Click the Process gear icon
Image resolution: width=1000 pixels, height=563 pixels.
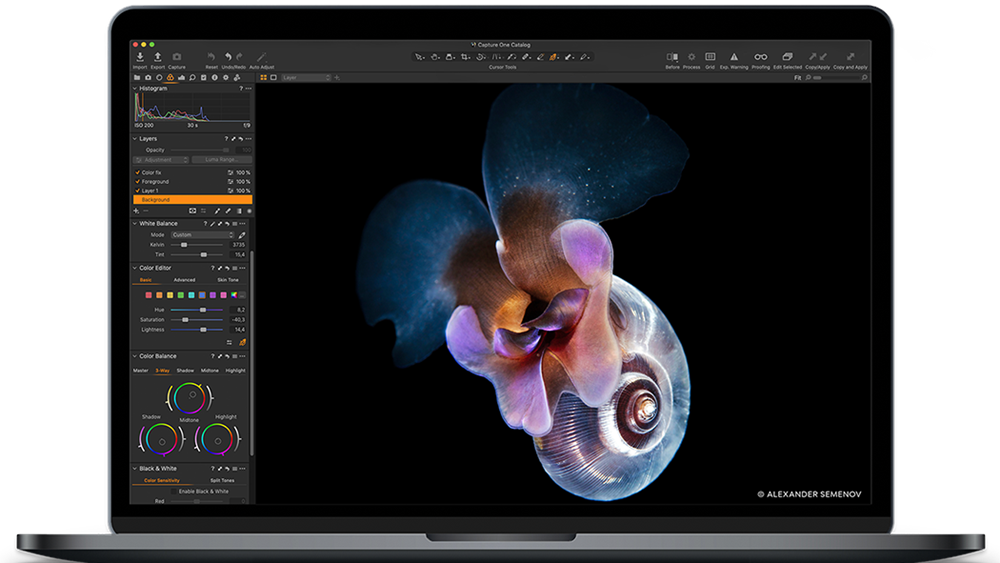[x=691, y=57]
